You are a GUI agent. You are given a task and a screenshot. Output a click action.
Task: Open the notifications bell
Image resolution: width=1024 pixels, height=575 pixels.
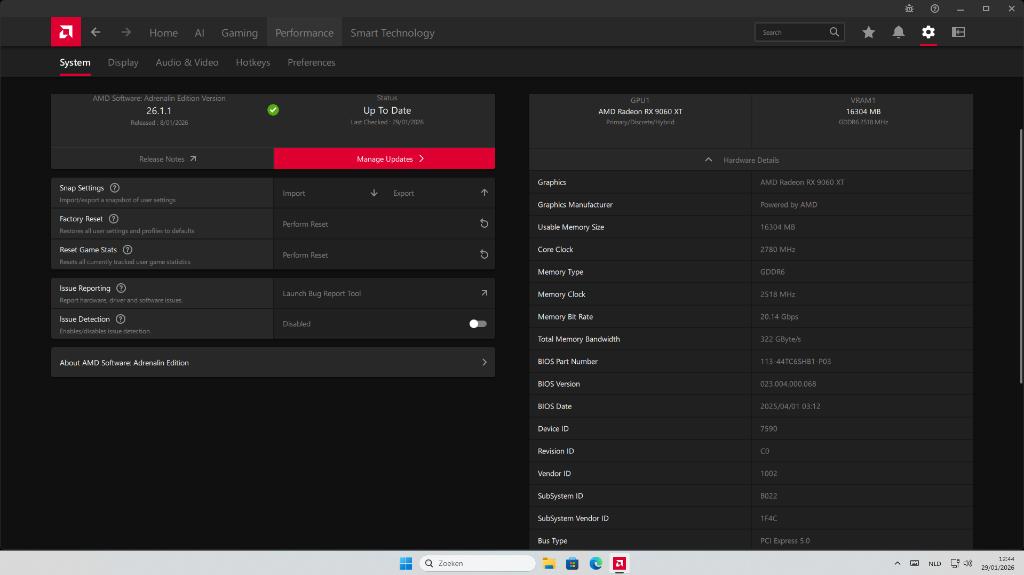pos(898,32)
